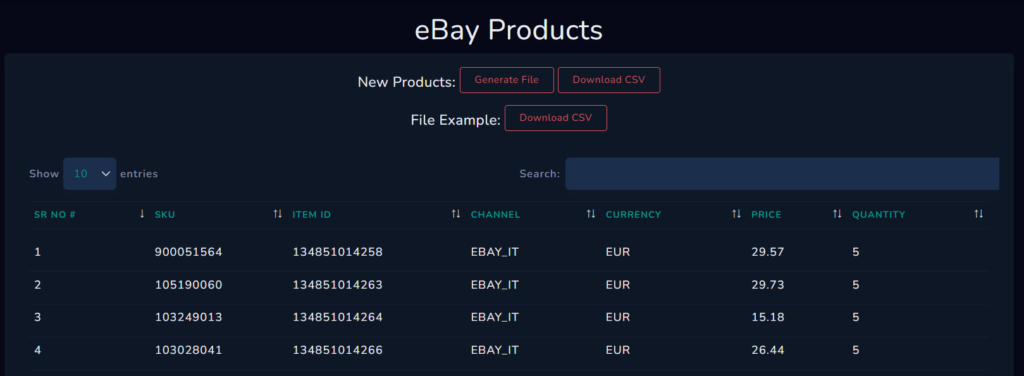The width and height of the screenshot is (1024, 376).
Task: Click price value 26.44
Action: pyautogui.click(x=767, y=351)
